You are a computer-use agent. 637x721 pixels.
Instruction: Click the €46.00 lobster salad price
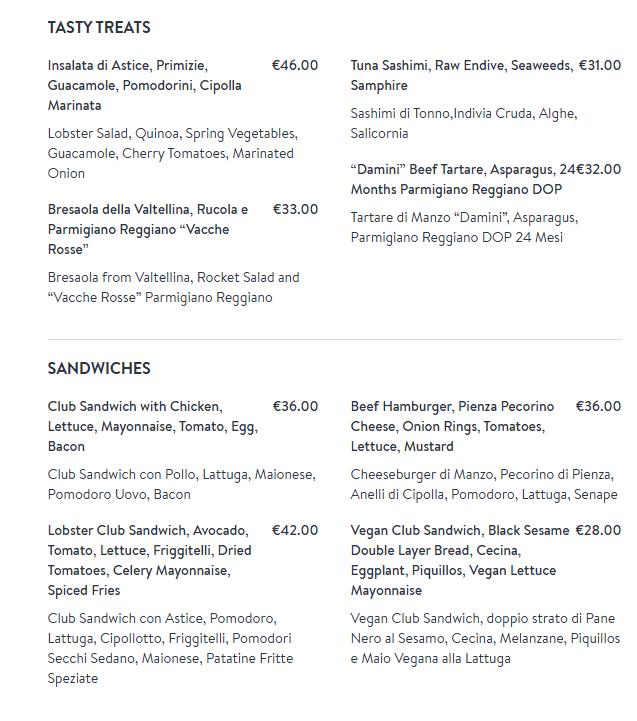click(295, 66)
